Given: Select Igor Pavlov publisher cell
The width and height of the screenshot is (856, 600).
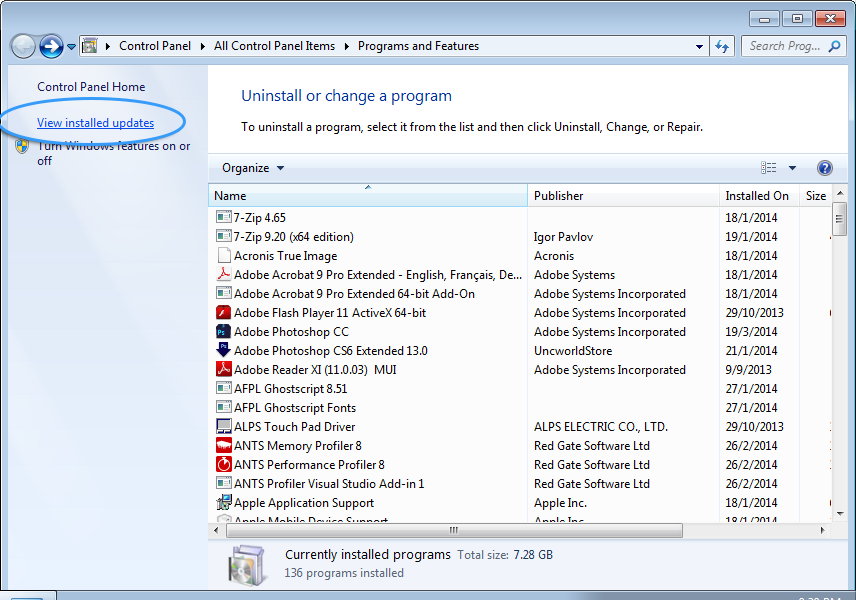Looking at the screenshot, I should click(x=563, y=236).
